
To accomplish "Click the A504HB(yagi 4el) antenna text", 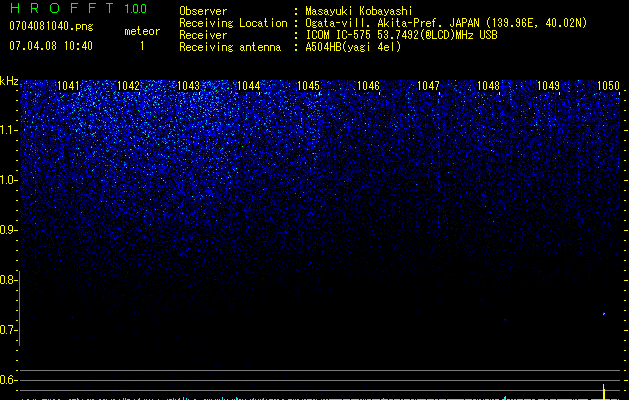I will click(353, 47).
